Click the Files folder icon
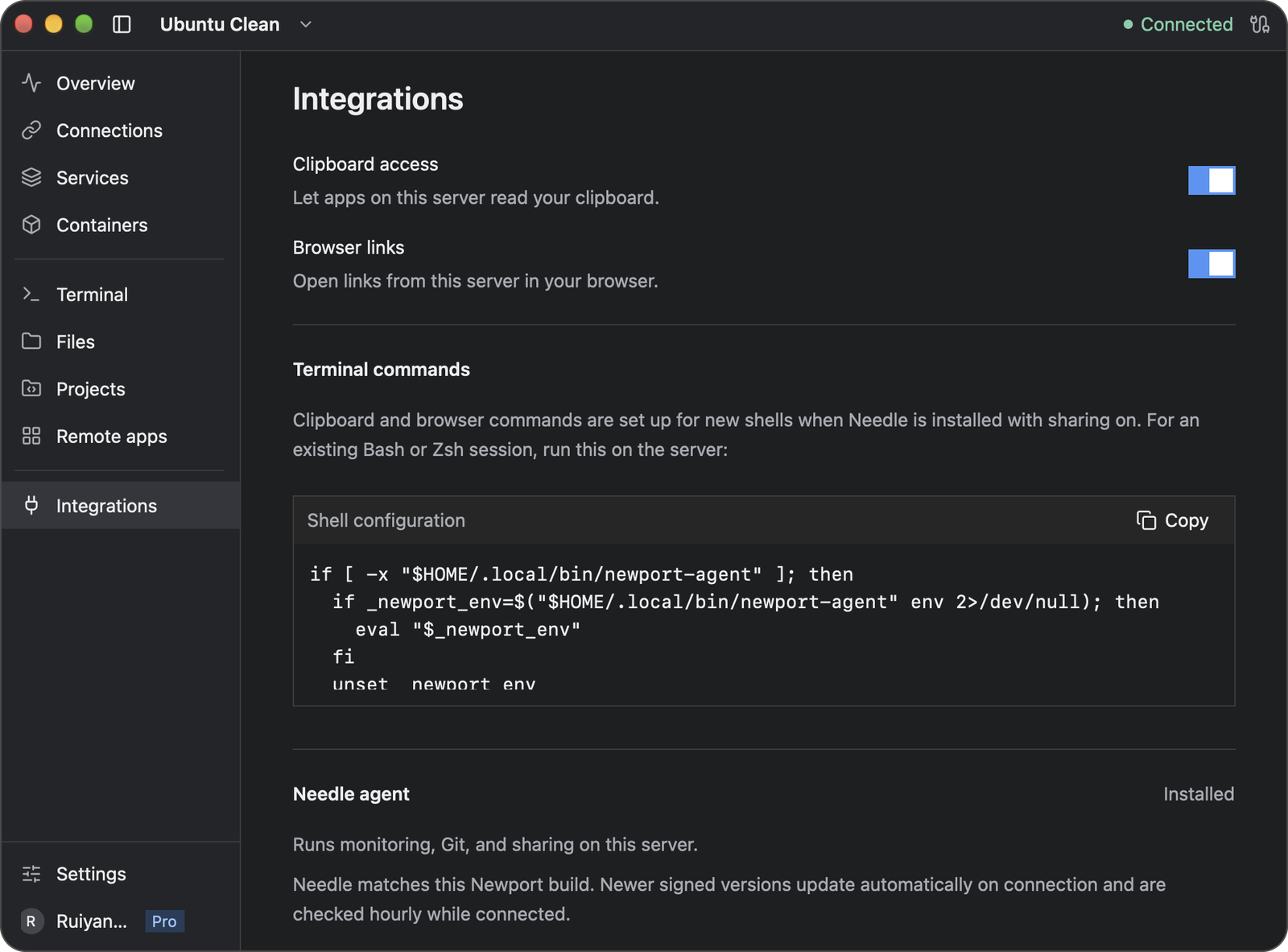1288x952 pixels. (x=31, y=341)
